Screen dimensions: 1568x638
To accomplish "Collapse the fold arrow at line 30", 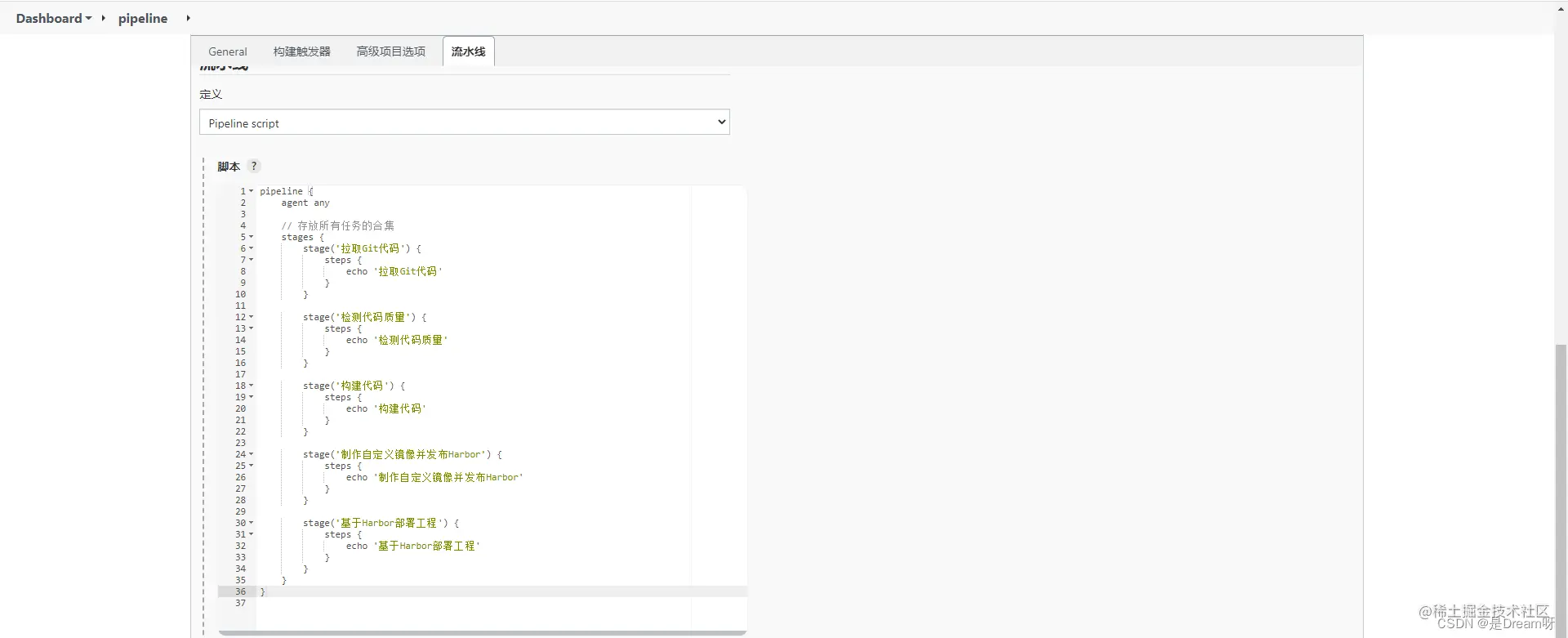I will tap(252, 523).
